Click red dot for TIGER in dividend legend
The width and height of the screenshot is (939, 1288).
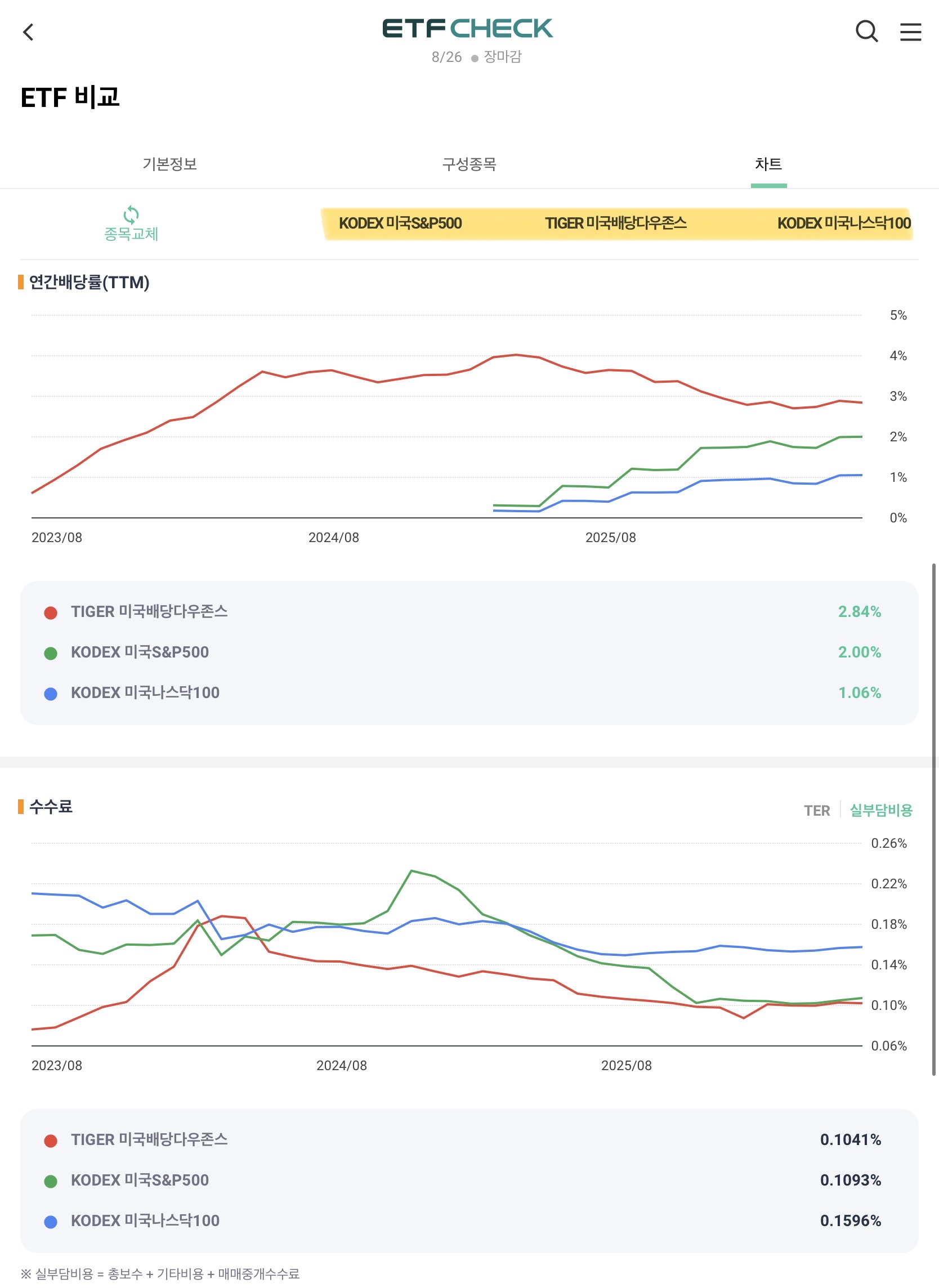[x=51, y=612]
